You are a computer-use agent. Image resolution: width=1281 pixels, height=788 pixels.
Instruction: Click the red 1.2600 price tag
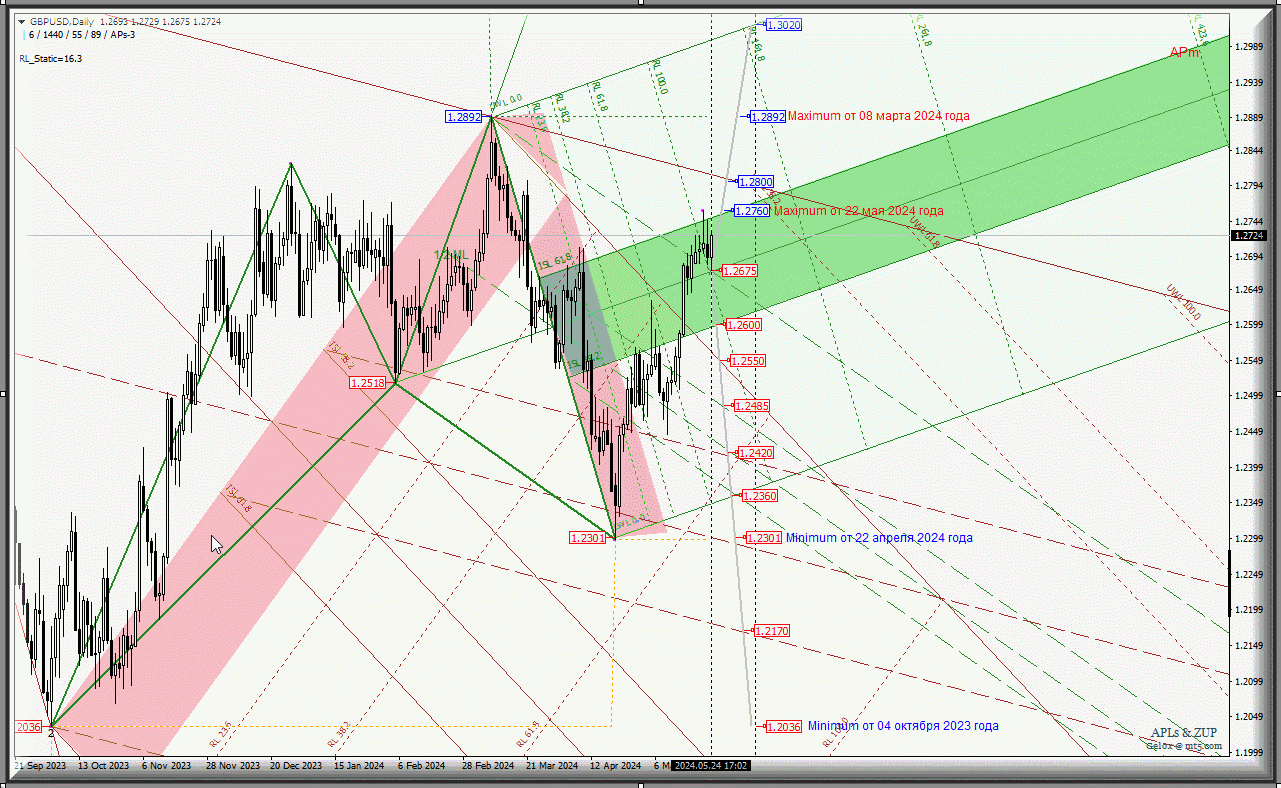744,325
